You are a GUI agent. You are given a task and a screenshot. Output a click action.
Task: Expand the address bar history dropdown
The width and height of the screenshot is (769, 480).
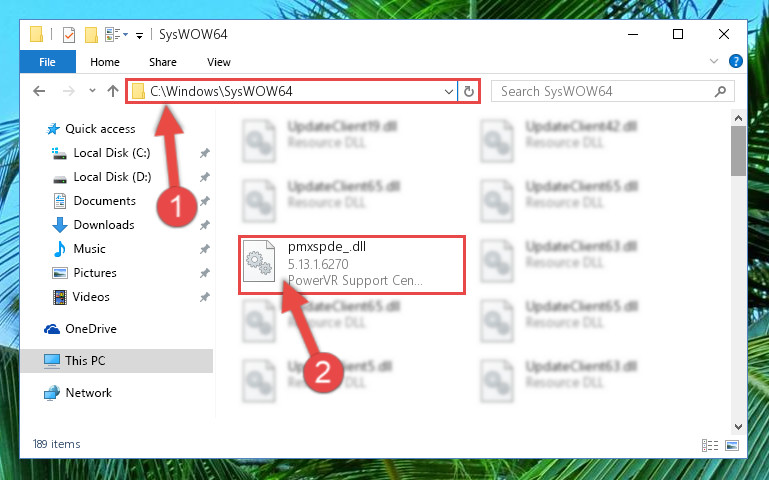tap(448, 92)
